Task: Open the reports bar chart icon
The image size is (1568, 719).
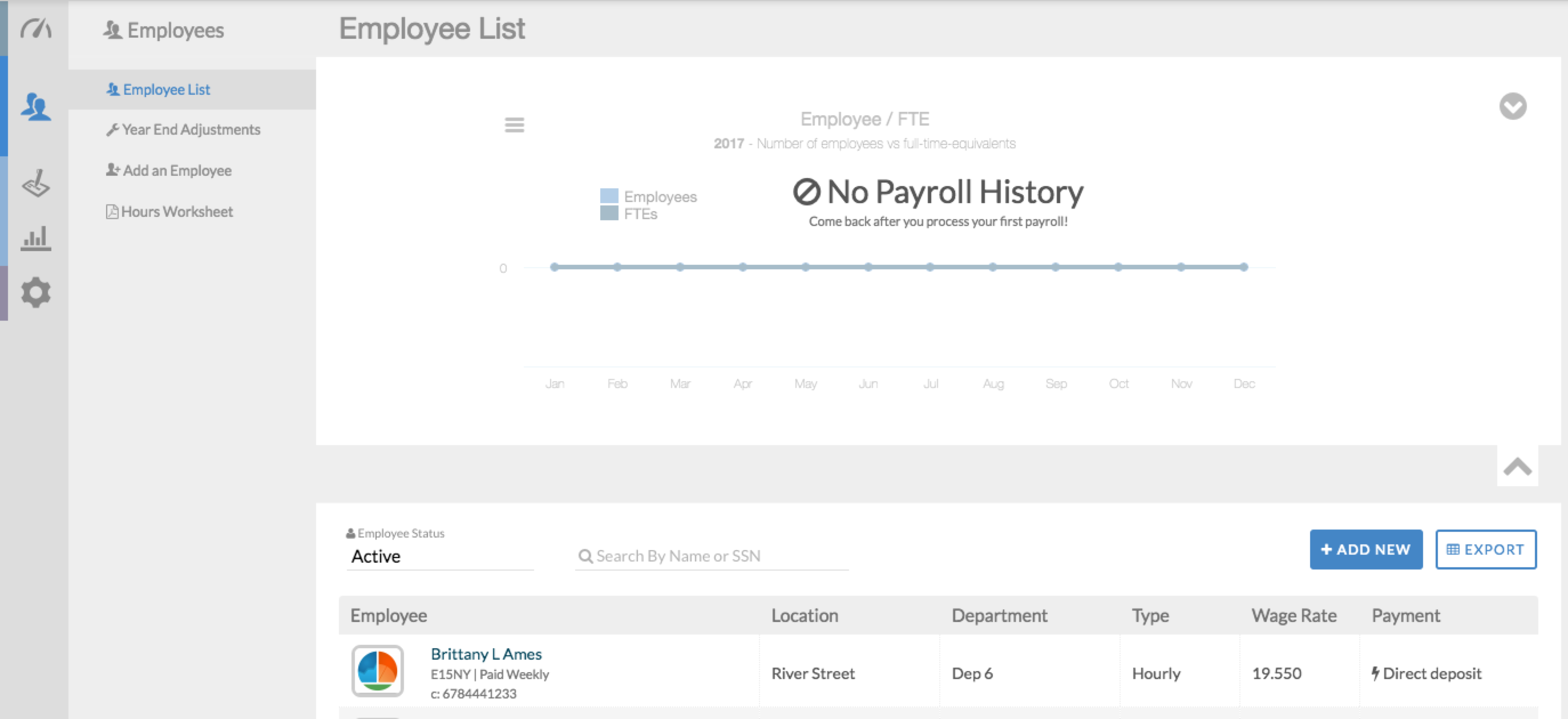Action: tap(36, 238)
